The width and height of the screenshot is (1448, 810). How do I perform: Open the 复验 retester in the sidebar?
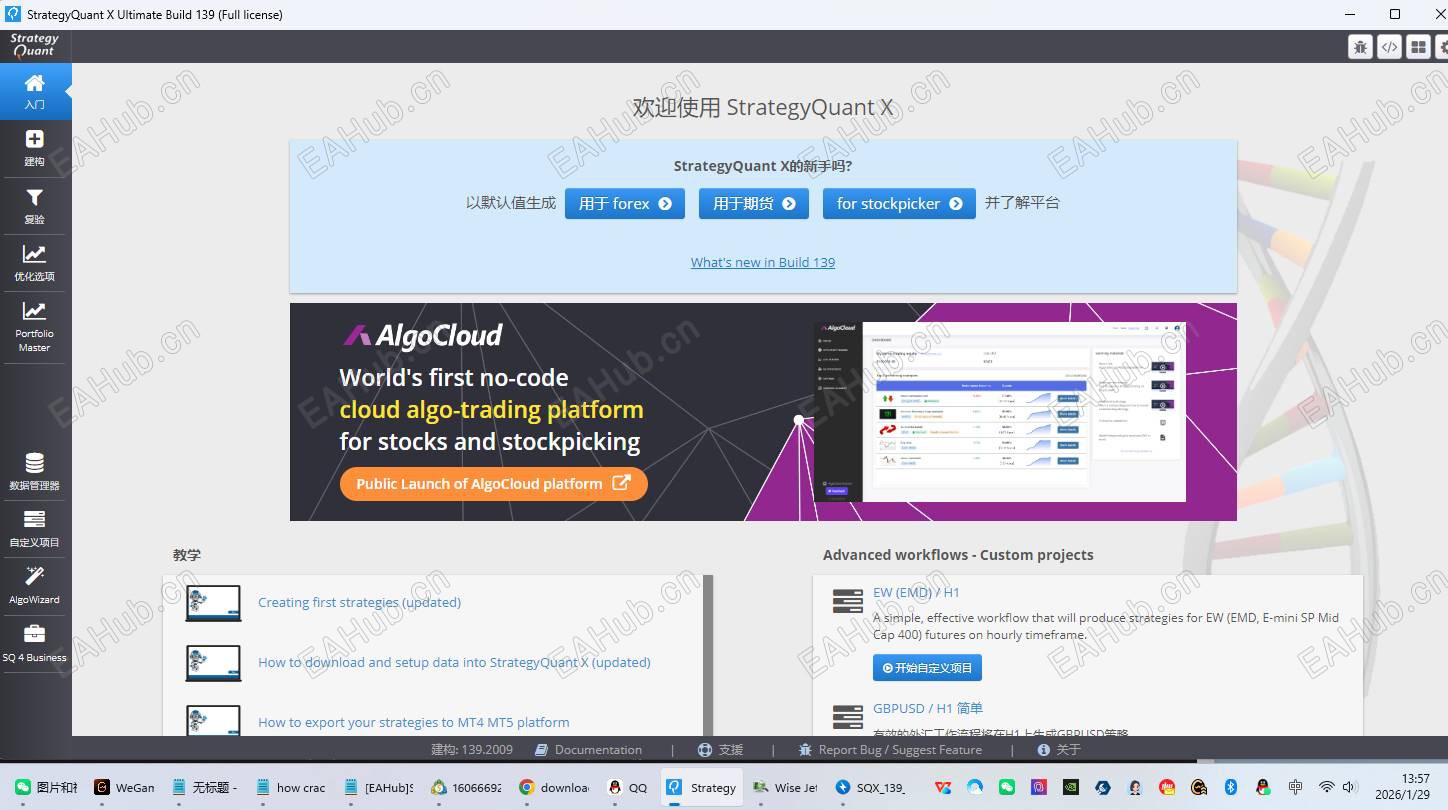pyautogui.click(x=35, y=206)
